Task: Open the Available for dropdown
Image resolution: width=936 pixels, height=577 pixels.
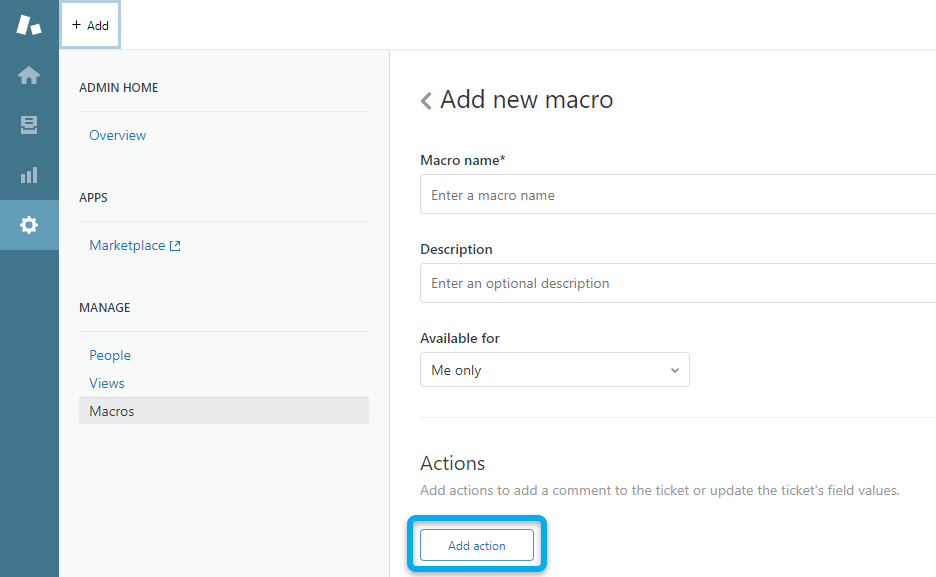Action: (x=554, y=370)
